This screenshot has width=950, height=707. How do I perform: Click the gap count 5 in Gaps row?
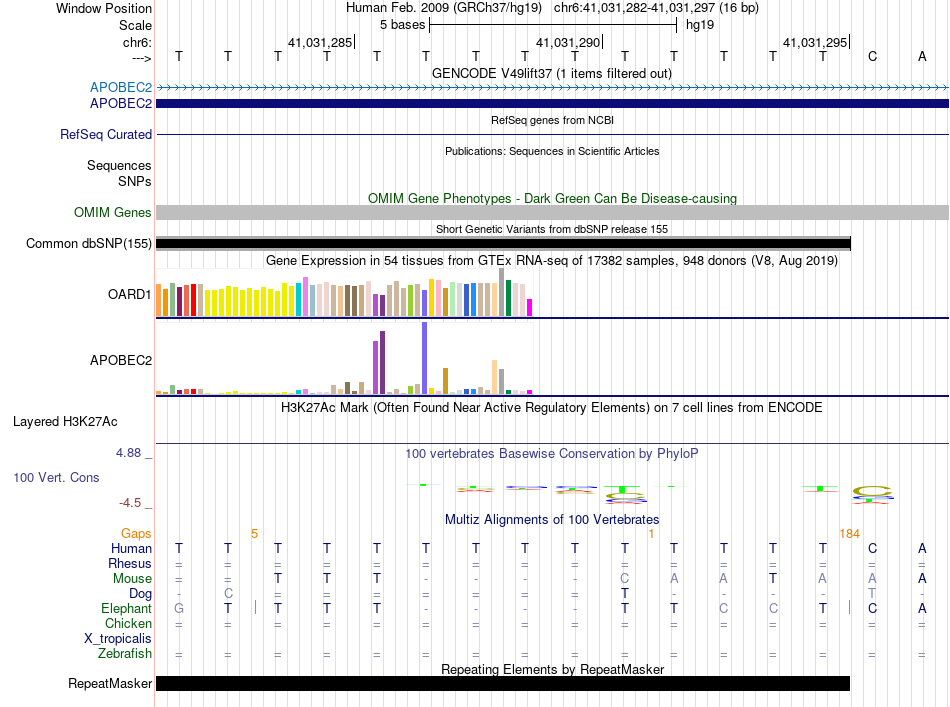point(254,534)
